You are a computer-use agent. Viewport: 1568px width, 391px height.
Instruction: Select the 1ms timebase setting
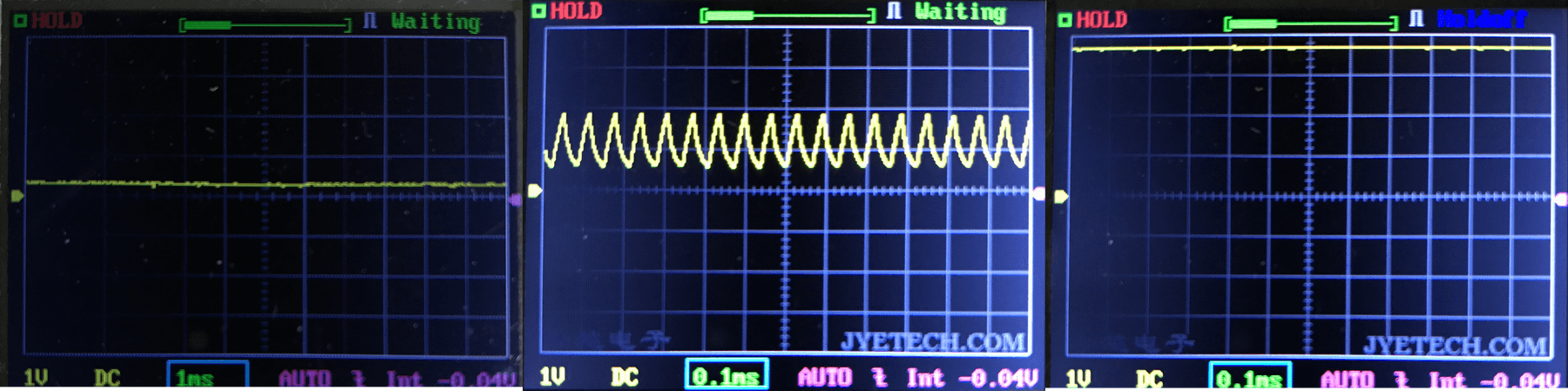point(206,377)
